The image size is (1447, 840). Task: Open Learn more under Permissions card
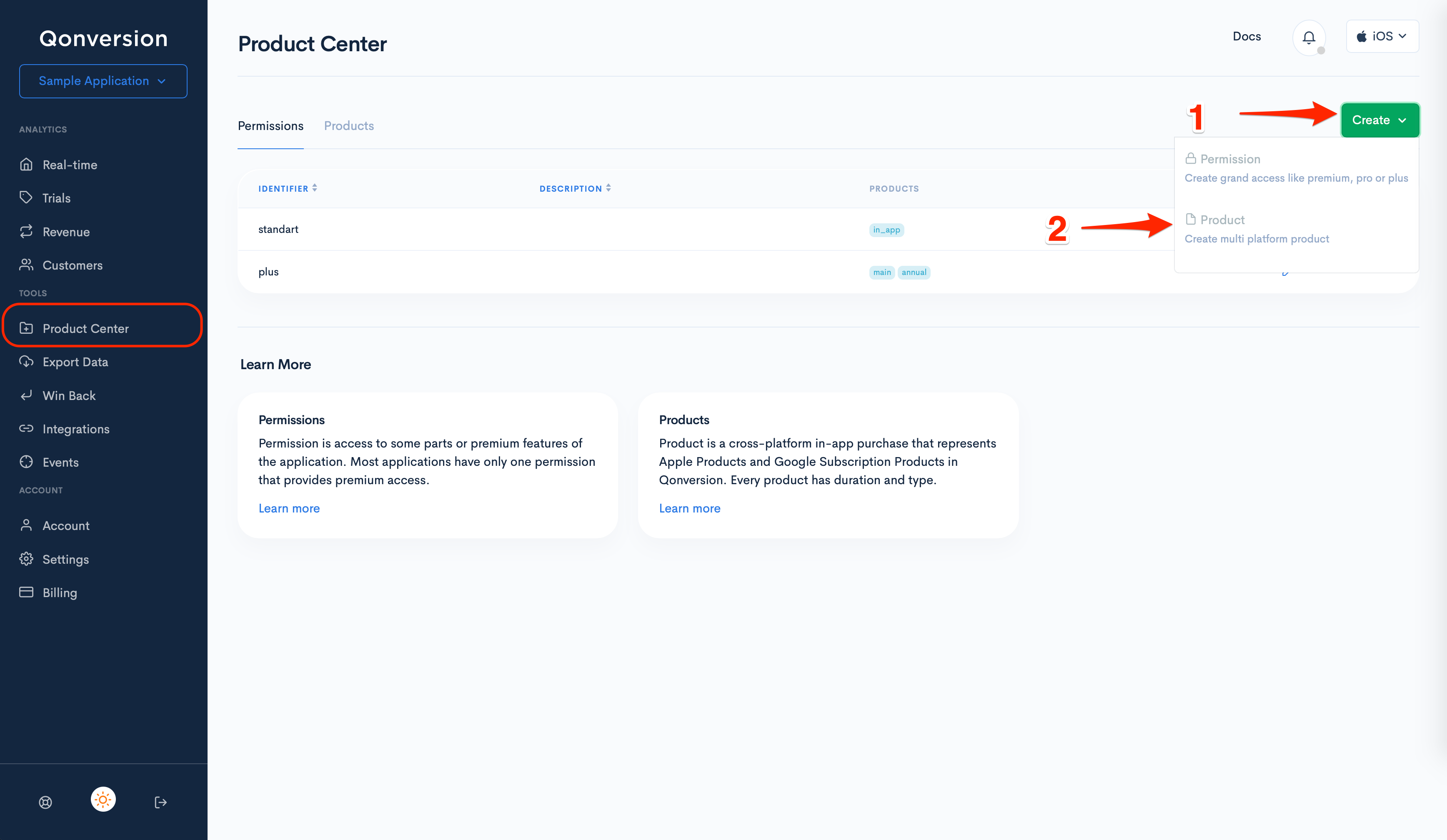coord(289,508)
